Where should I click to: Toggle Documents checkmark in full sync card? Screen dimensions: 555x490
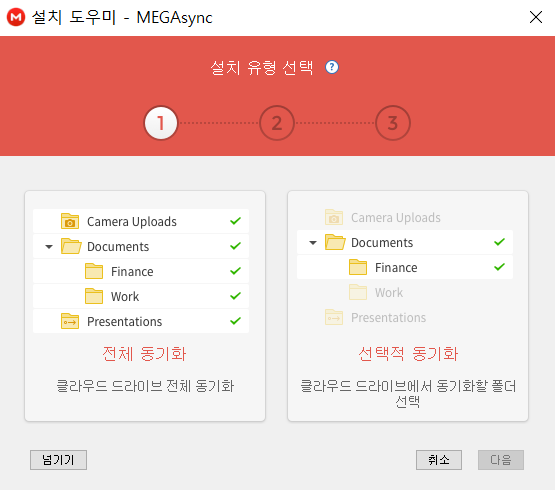pos(235,246)
